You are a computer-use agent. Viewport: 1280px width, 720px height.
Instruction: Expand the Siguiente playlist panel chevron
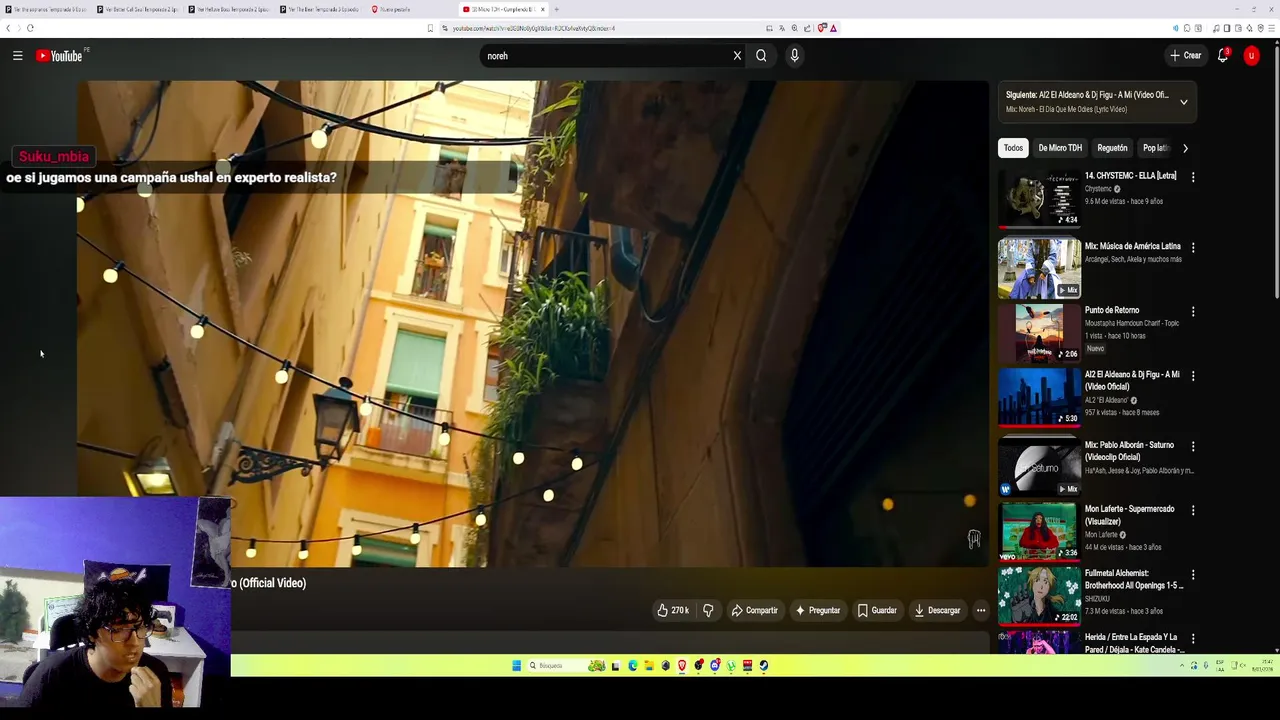point(1184,102)
